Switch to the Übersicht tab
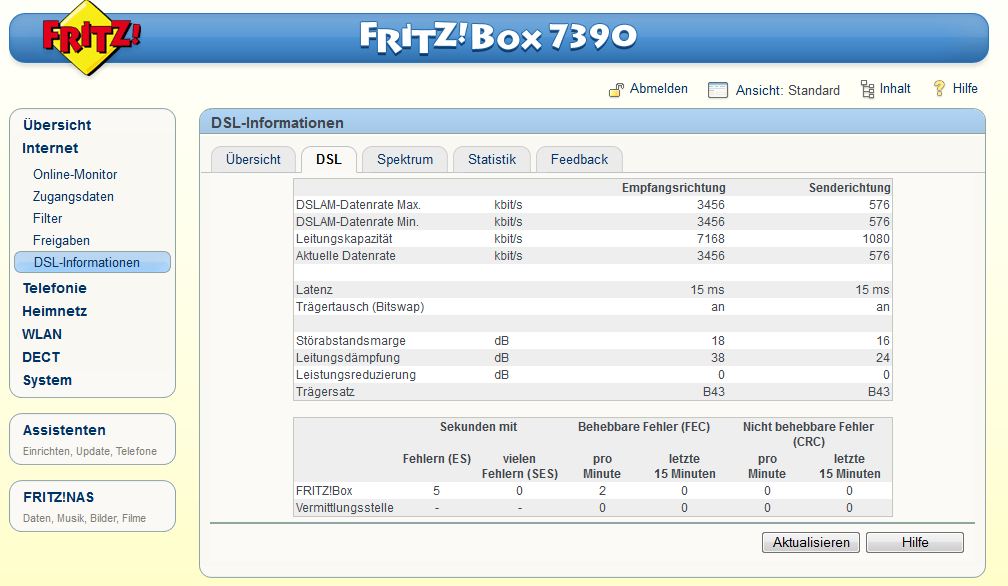Image resolution: width=1008 pixels, height=586 pixels. 253,159
